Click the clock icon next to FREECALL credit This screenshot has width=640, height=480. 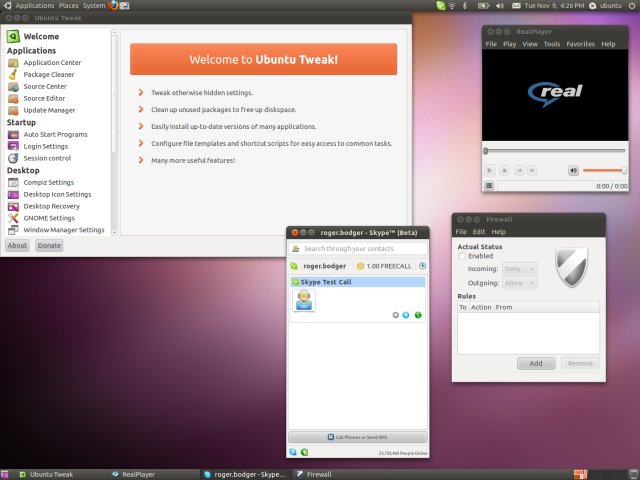[422, 266]
